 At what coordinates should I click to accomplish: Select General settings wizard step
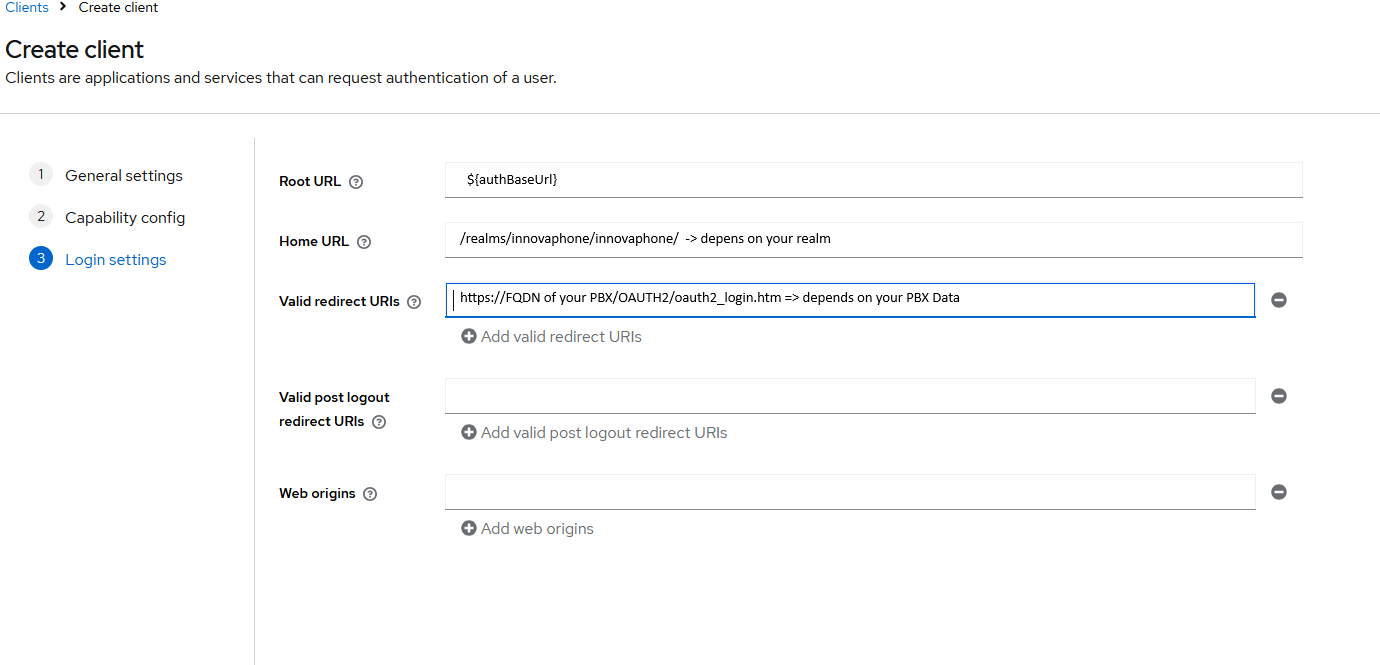(123, 176)
